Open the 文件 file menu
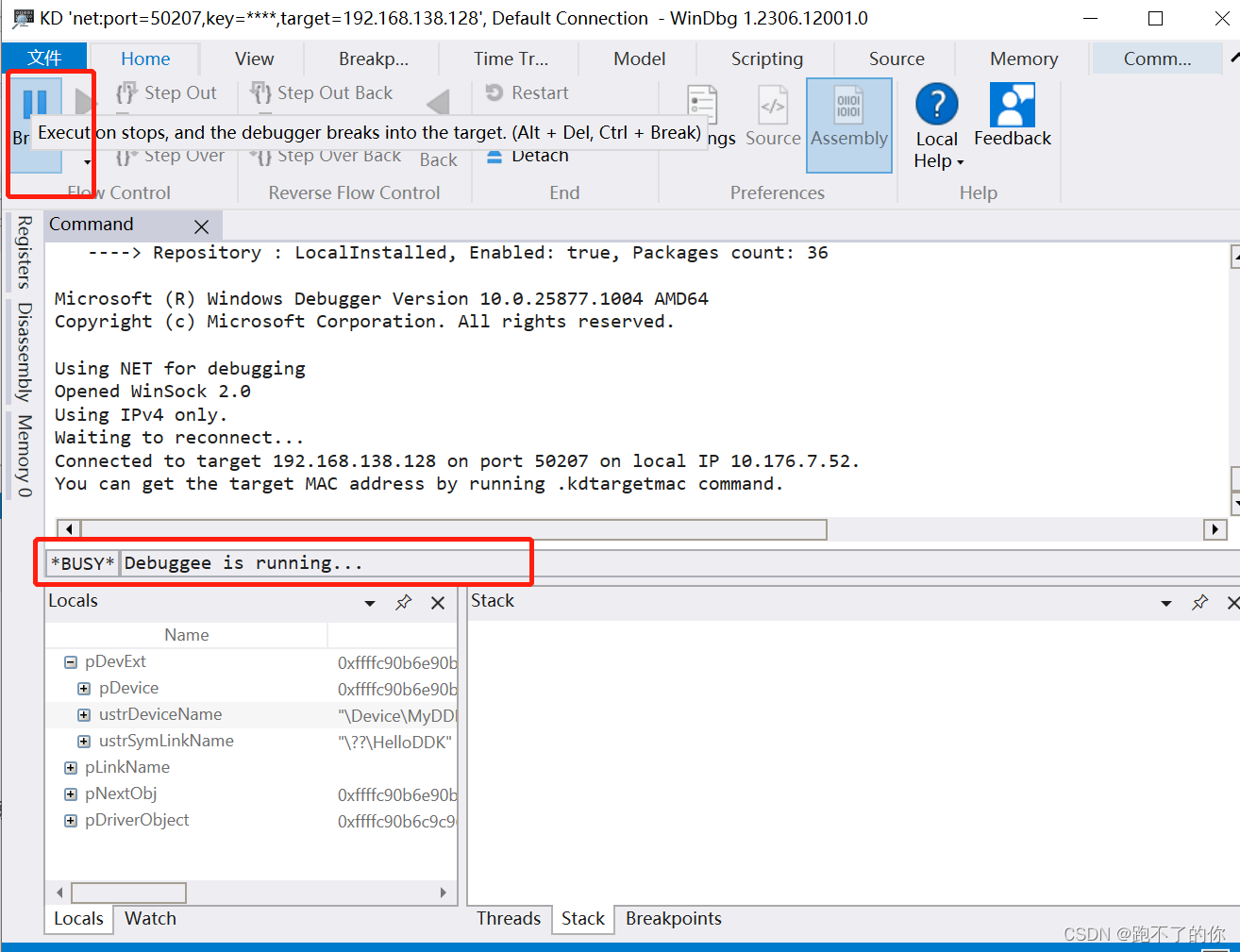This screenshot has height=952, width=1240. point(44,58)
